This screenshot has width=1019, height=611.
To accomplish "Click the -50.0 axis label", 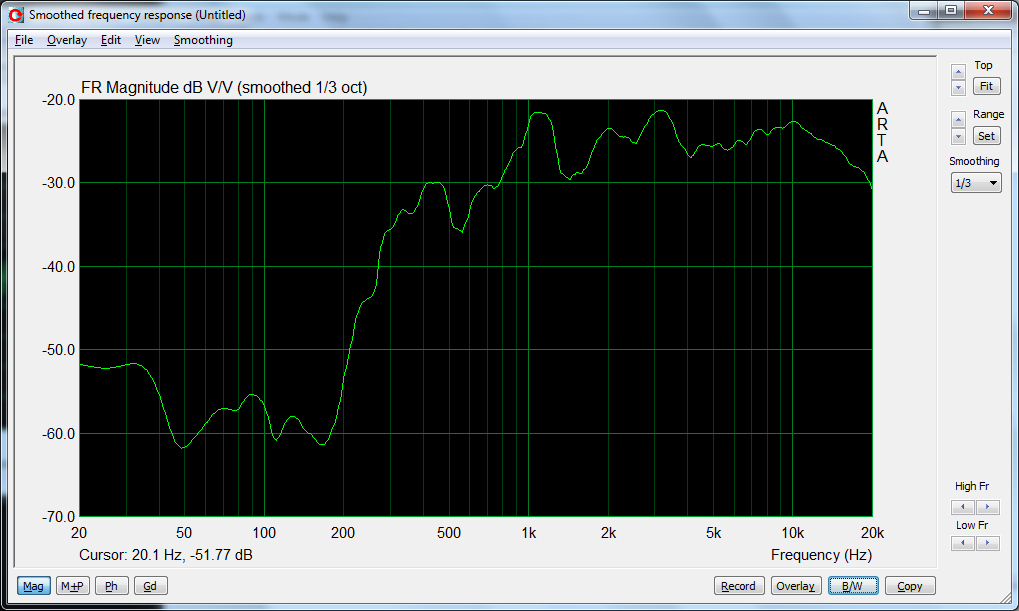I will click(x=58, y=350).
